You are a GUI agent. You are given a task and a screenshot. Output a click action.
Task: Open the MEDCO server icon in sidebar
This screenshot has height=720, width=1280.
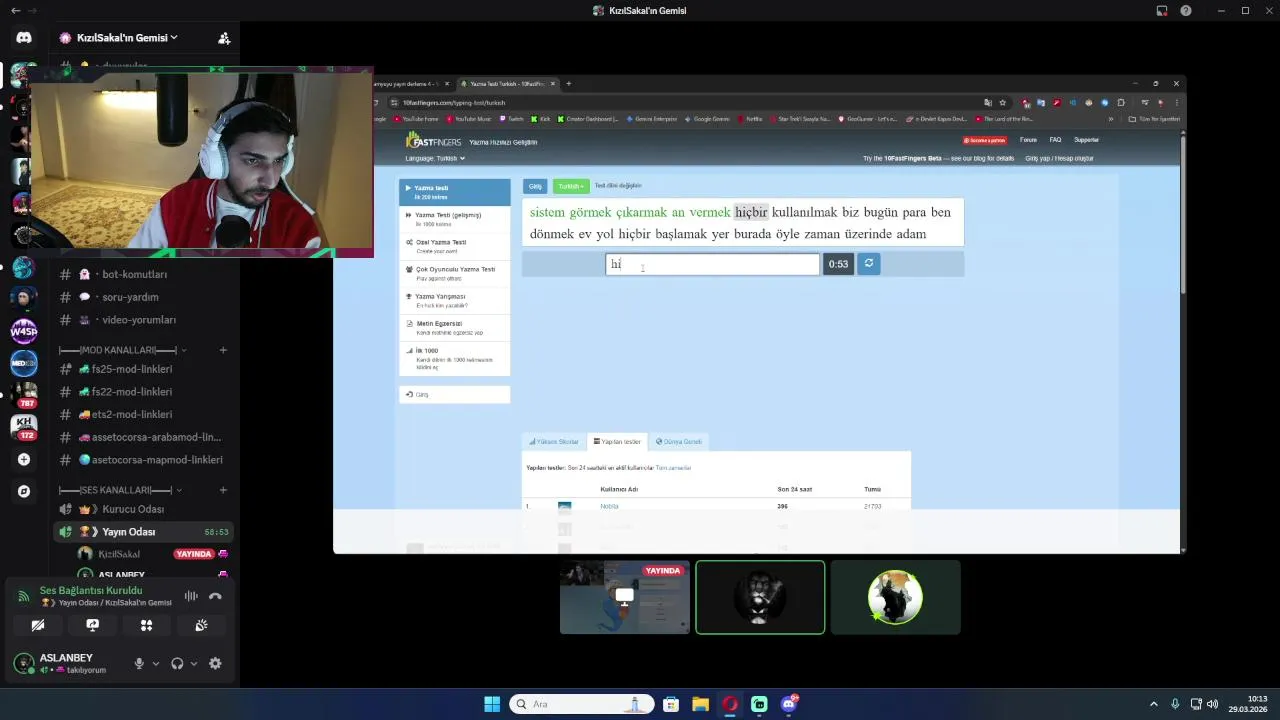coord(24,364)
